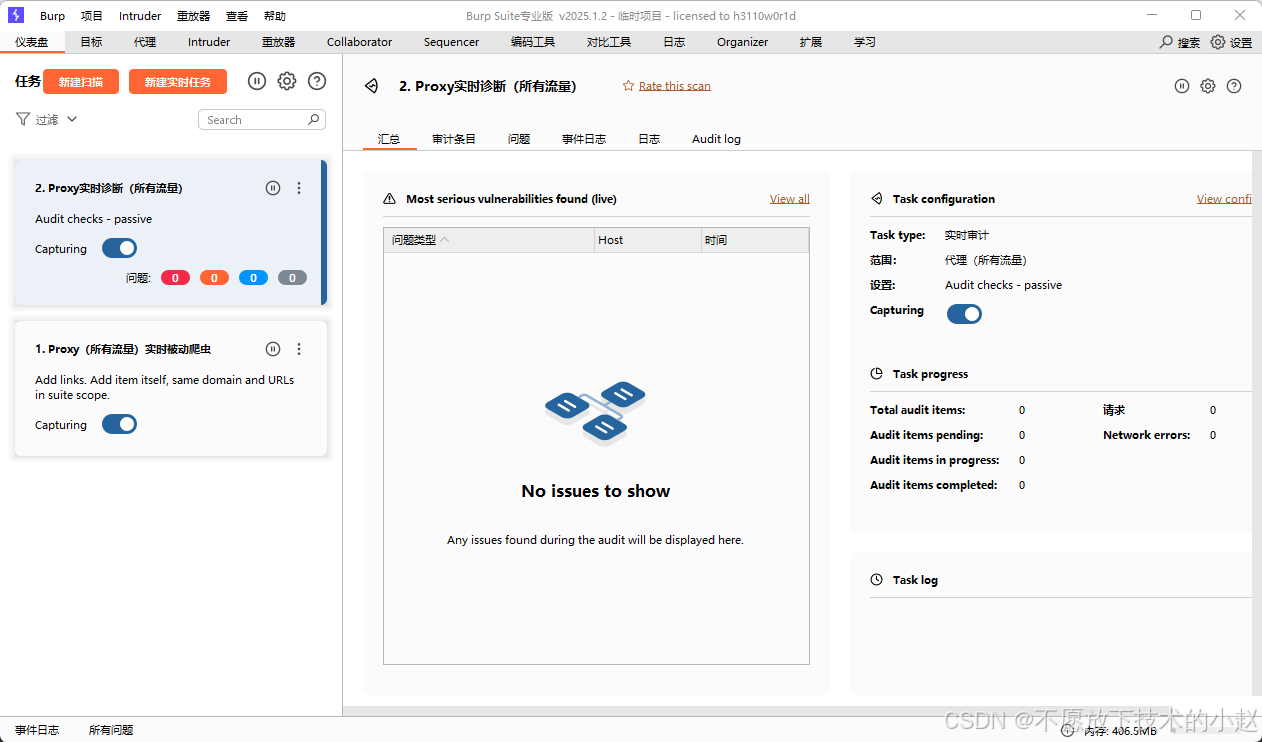Open the scan detail help icon
Image resolution: width=1262 pixels, height=742 pixels.
[x=1234, y=86]
